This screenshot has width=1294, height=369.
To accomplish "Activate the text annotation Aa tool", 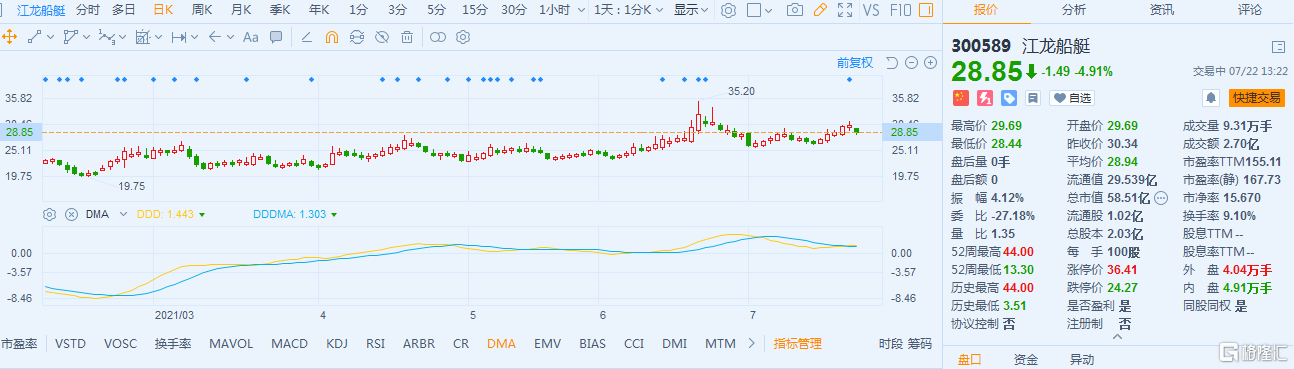I will [x=250, y=37].
